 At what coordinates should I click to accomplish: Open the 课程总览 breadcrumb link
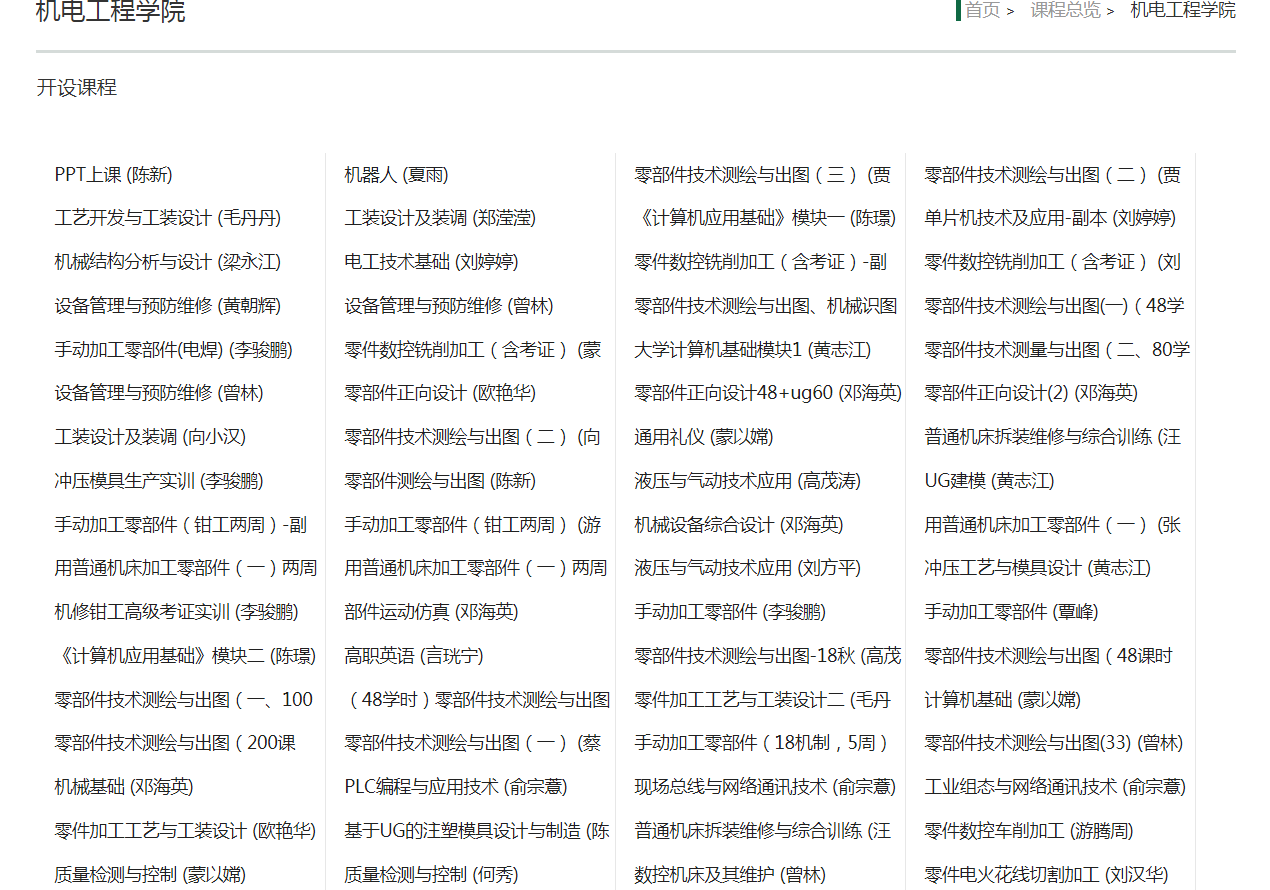click(x=1066, y=11)
